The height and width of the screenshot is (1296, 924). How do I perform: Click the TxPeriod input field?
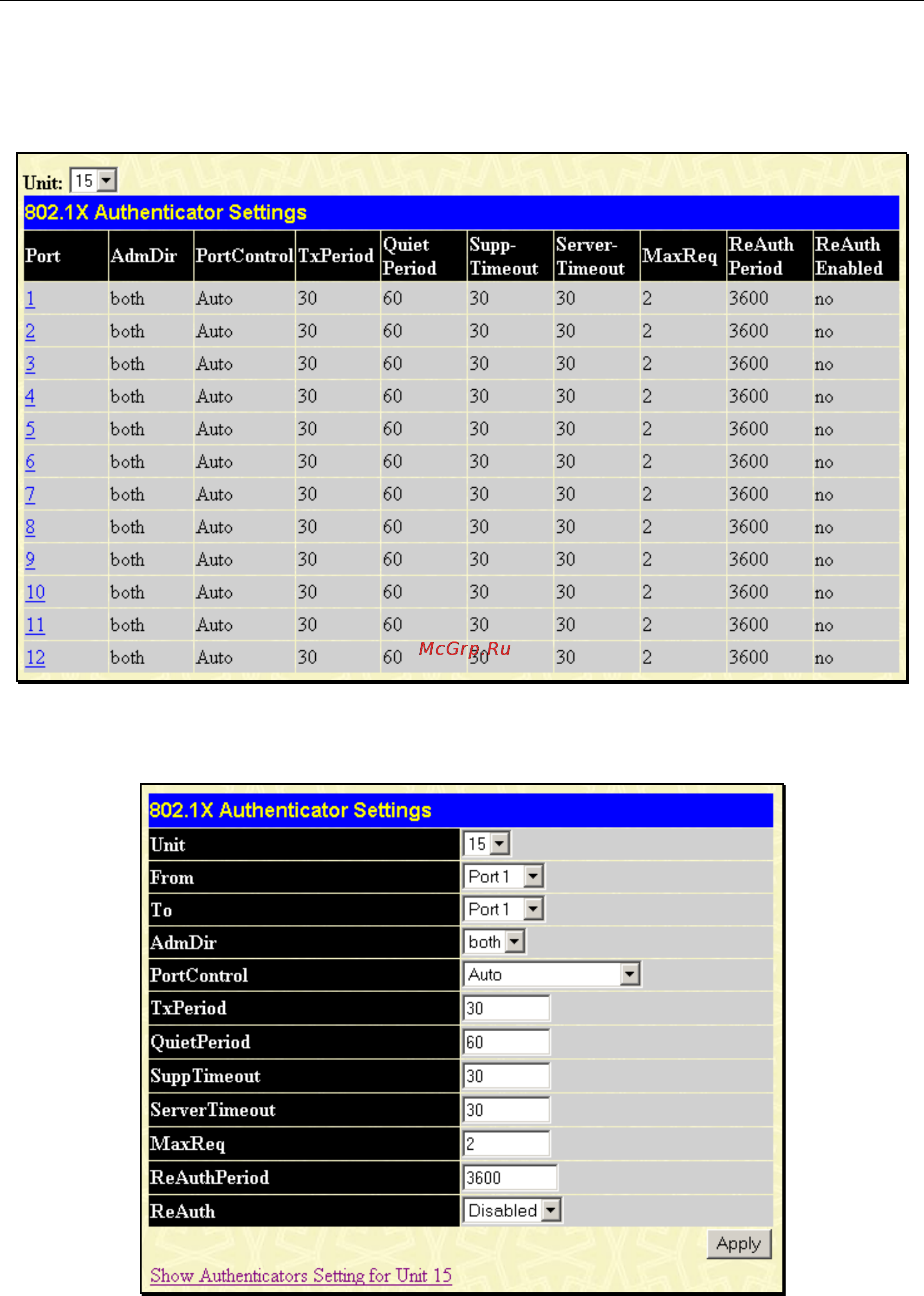[507, 1008]
